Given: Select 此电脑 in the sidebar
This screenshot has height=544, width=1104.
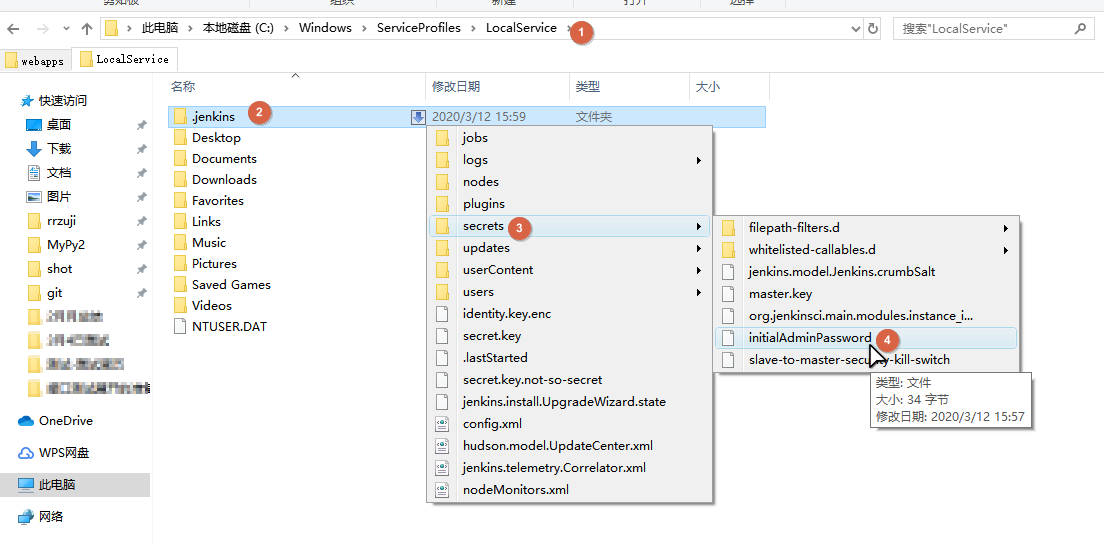Looking at the screenshot, I should pyautogui.click(x=75, y=485).
